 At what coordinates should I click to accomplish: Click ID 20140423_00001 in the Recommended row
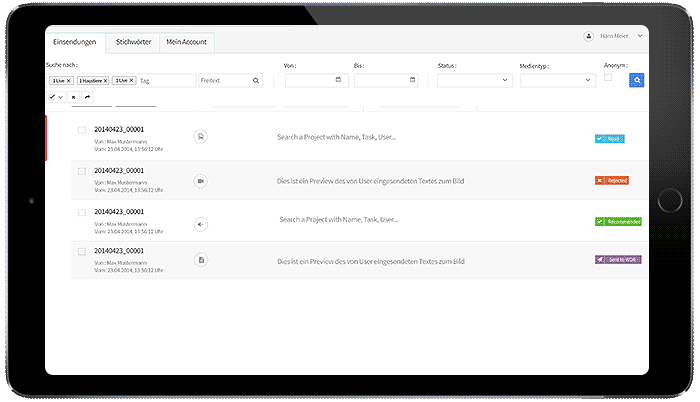(119, 212)
